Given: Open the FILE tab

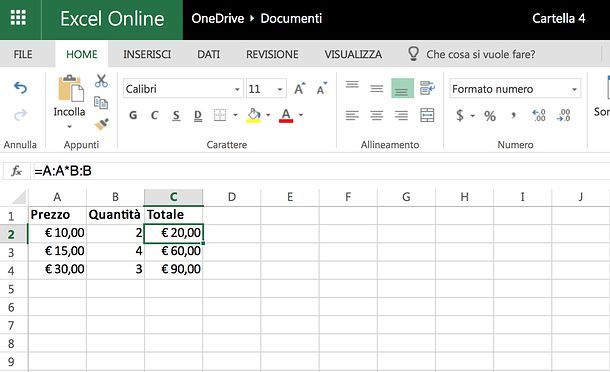Looking at the screenshot, I should click(x=23, y=54).
